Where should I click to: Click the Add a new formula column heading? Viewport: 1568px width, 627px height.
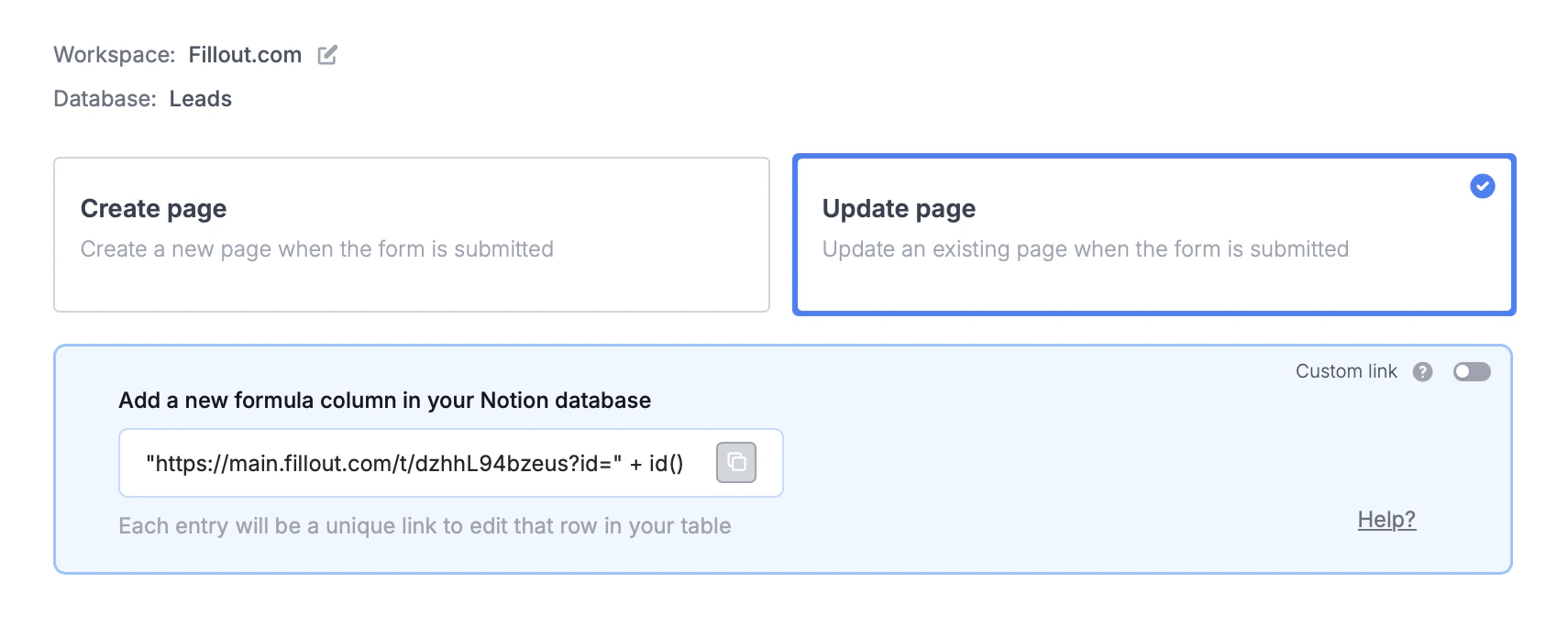(x=384, y=401)
